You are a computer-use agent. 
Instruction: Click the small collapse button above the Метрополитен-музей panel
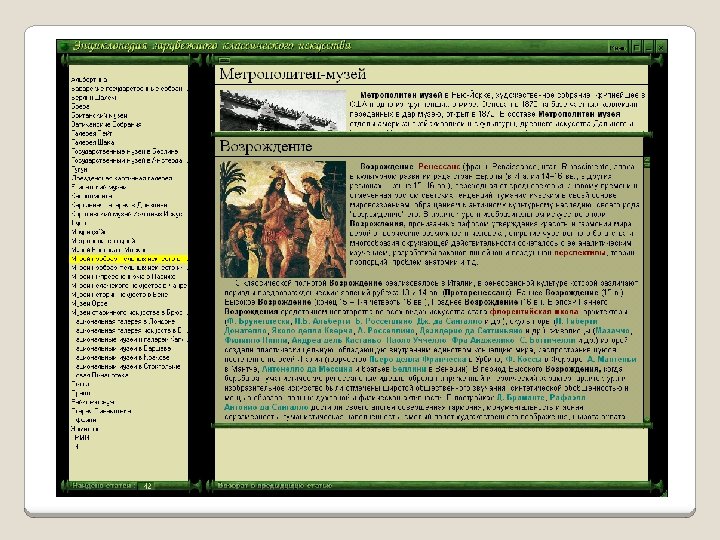coord(224,60)
